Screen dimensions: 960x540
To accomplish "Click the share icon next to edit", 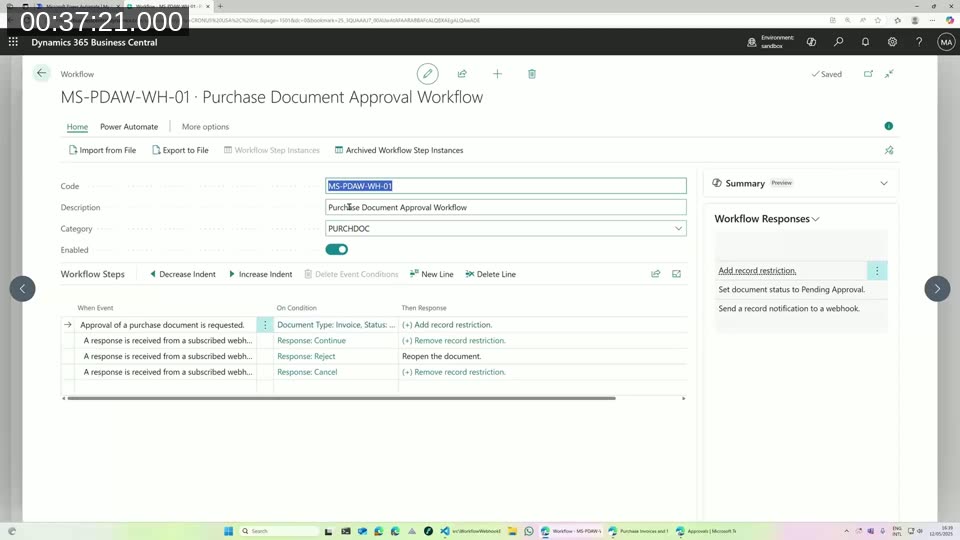I will [462, 74].
